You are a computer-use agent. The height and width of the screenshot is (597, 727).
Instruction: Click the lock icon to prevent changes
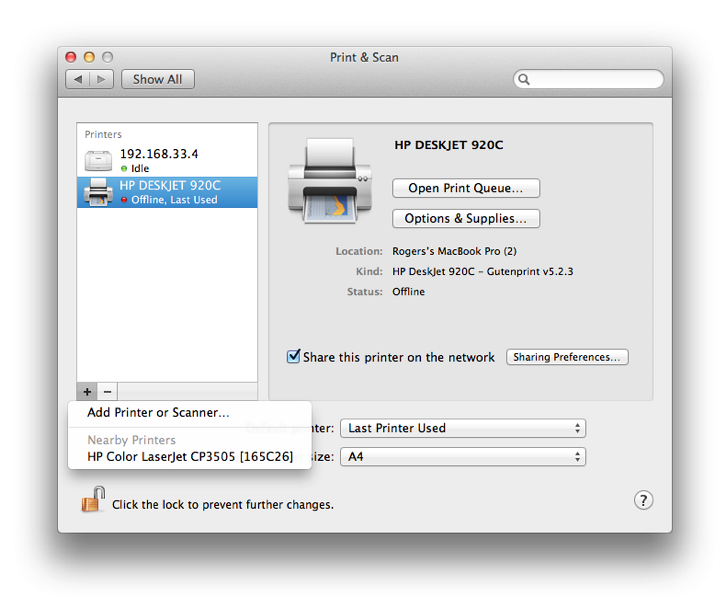94,499
